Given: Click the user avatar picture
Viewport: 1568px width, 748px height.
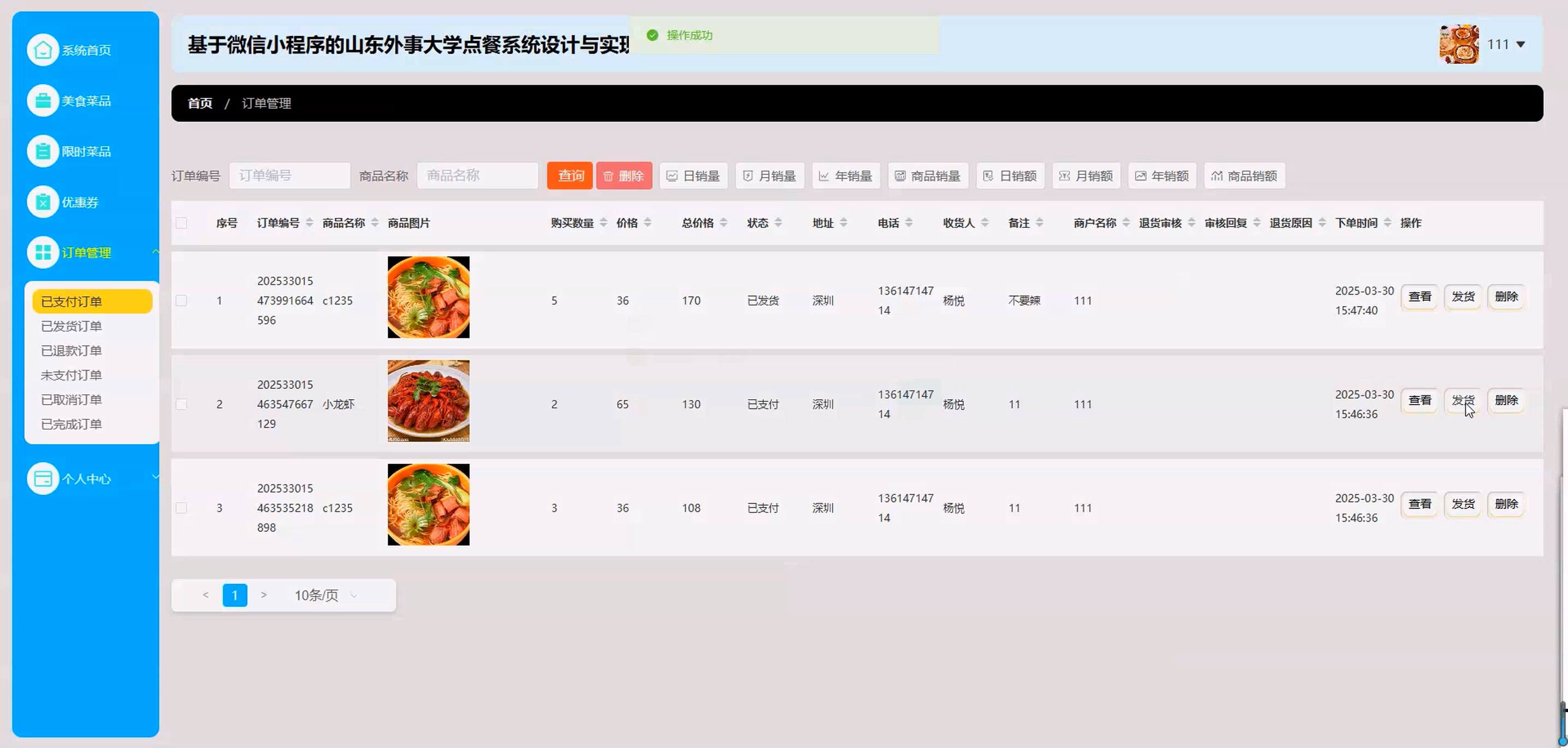Looking at the screenshot, I should click(x=1459, y=44).
